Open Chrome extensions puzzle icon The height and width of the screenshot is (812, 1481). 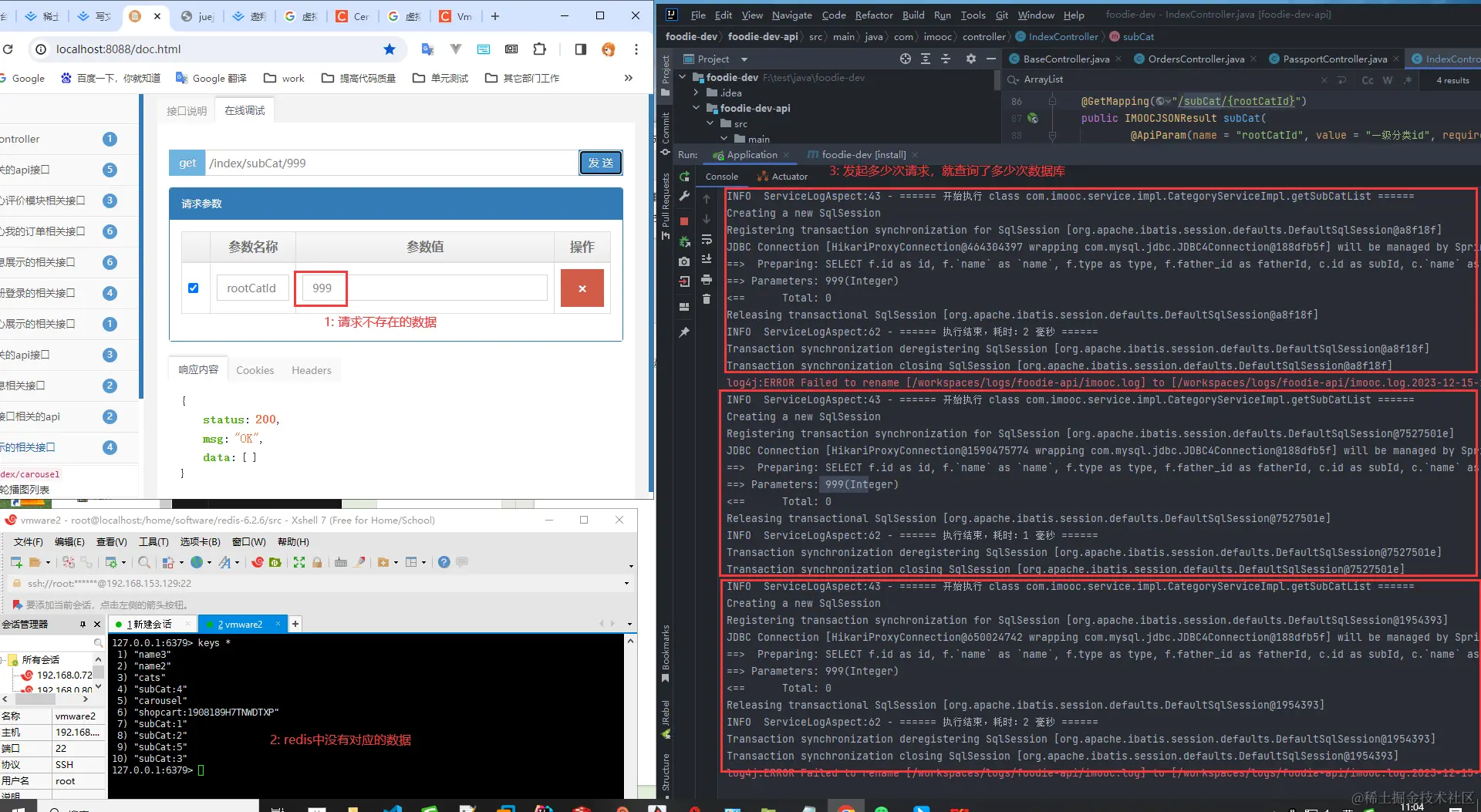pos(540,49)
